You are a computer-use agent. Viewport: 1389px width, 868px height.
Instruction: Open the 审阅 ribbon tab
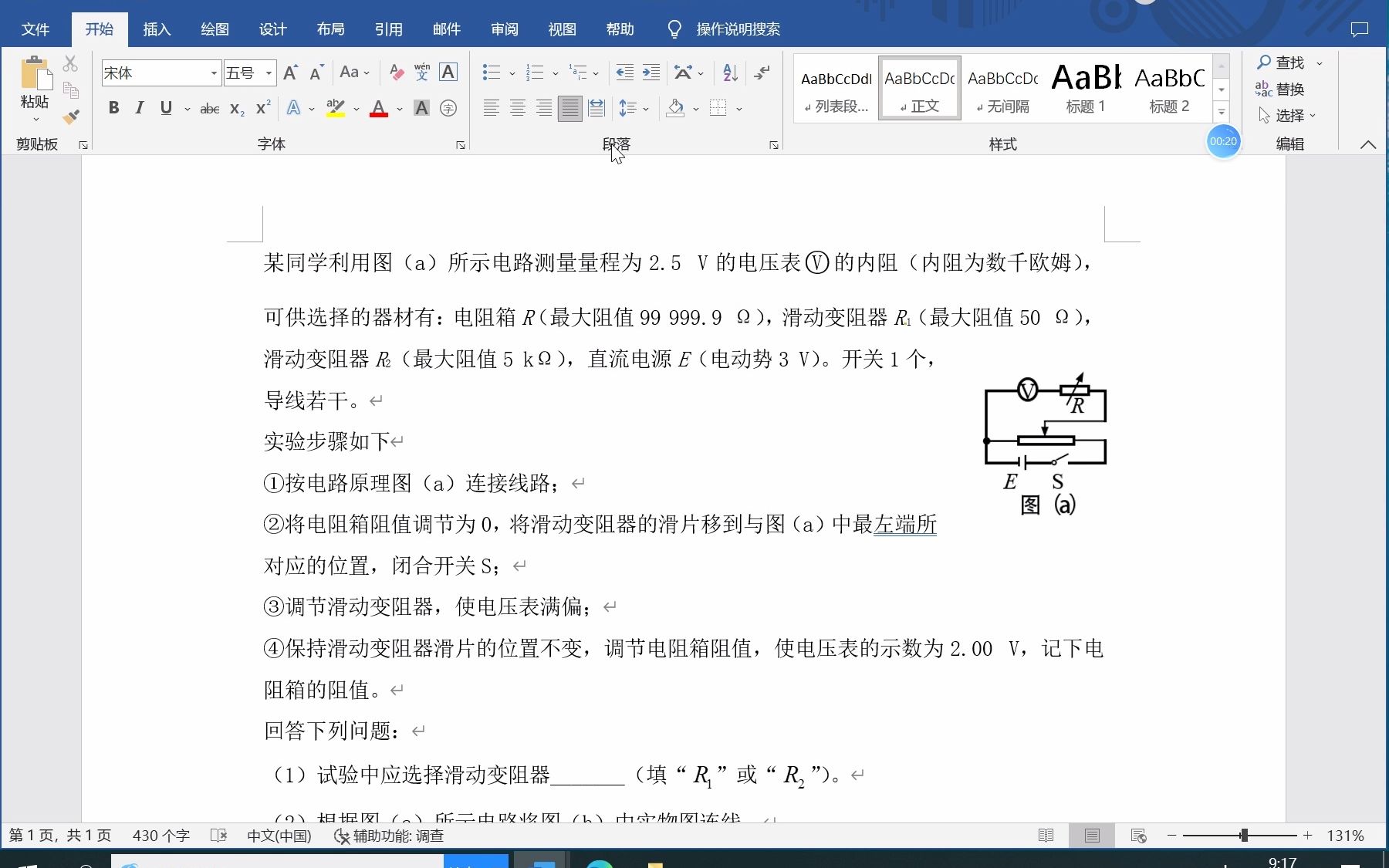(x=505, y=29)
